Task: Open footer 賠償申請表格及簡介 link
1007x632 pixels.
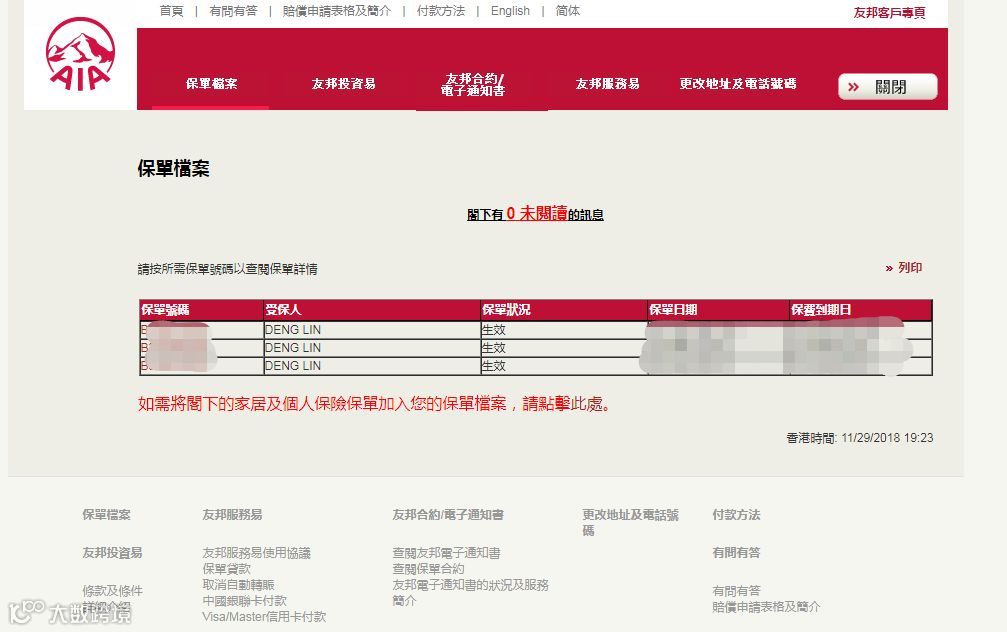Action: (766, 607)
